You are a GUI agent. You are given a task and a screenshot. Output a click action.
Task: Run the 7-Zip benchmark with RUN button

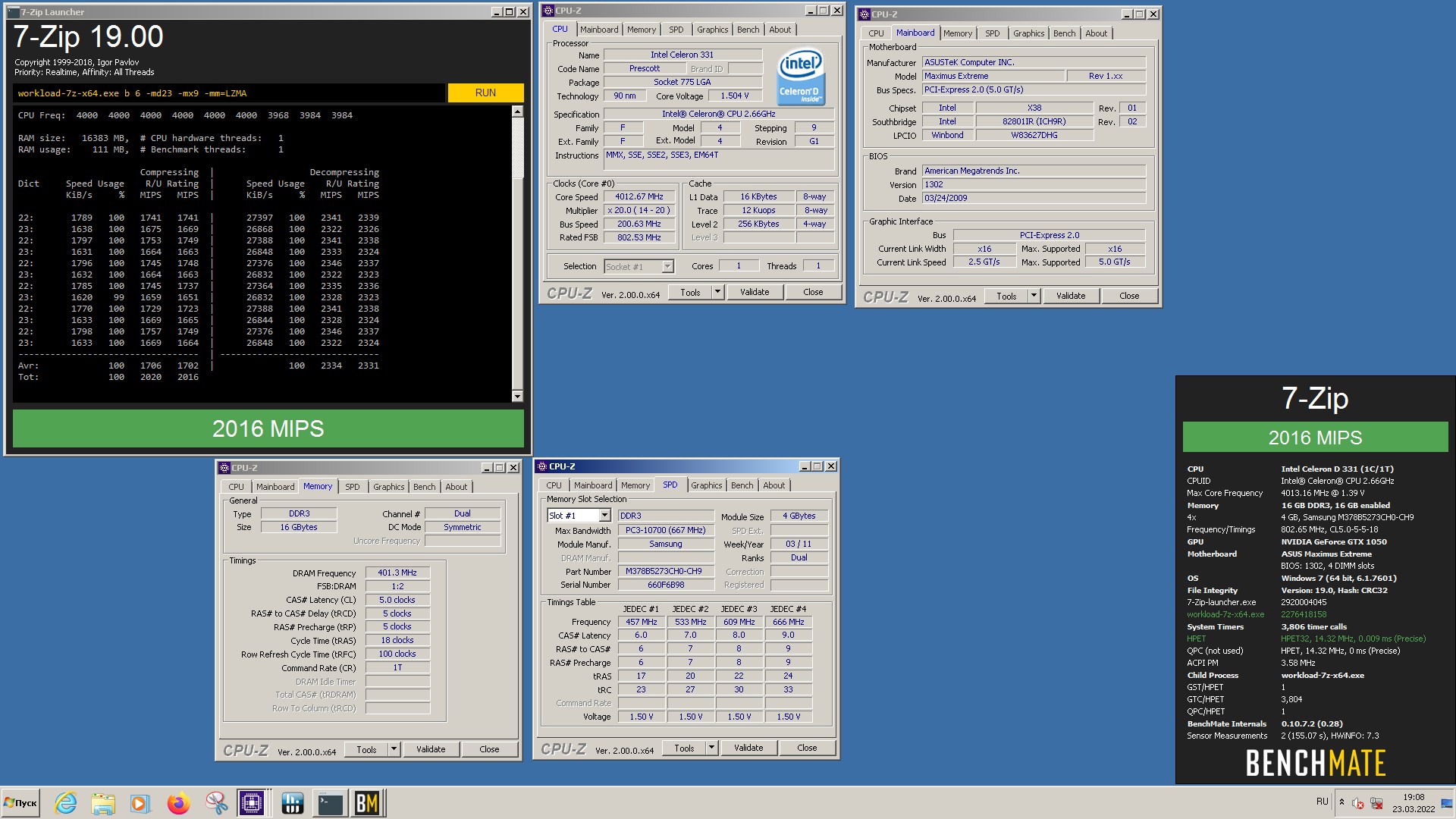(485, 93)
